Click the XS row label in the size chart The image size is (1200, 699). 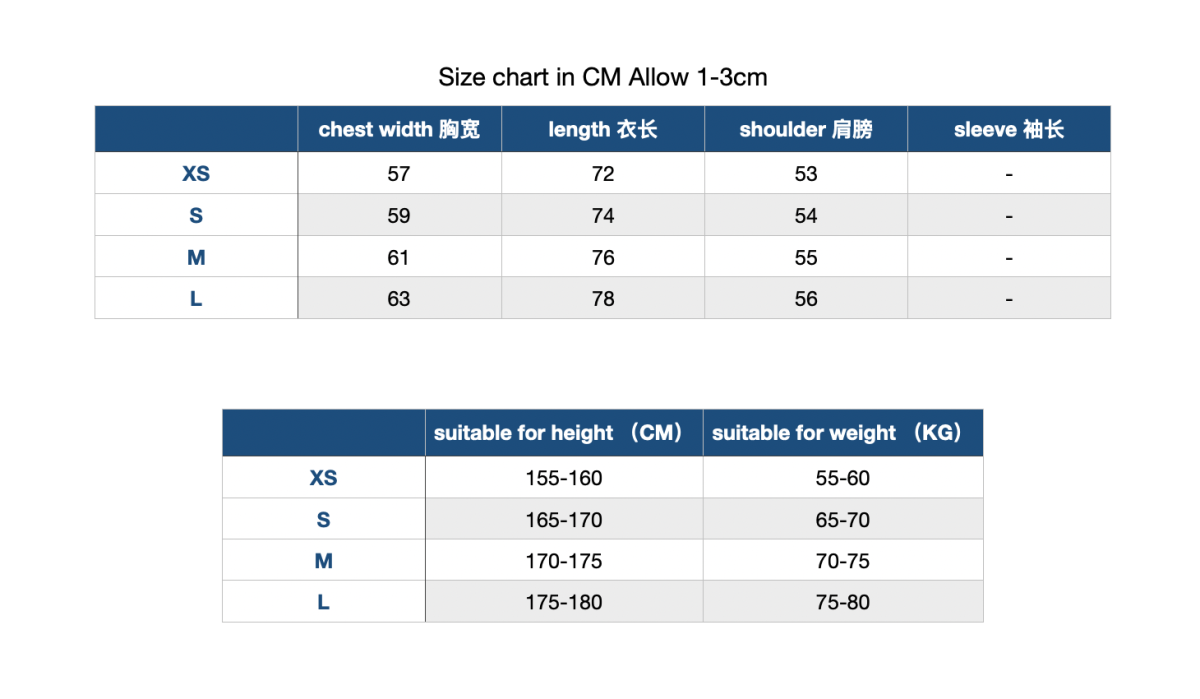click(196, 173)
